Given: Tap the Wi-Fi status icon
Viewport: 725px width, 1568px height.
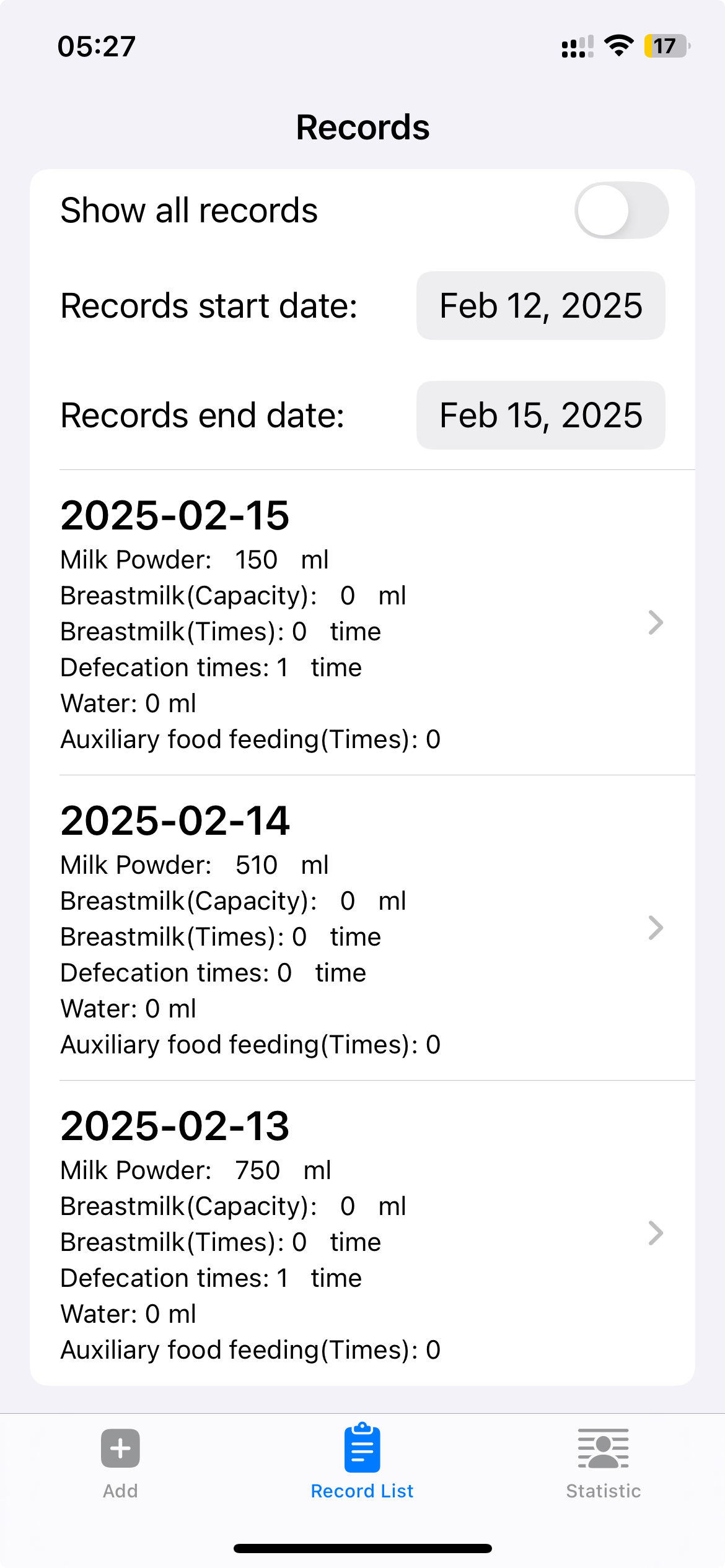Looking at the screenshot, I should (x=618, y=46).
